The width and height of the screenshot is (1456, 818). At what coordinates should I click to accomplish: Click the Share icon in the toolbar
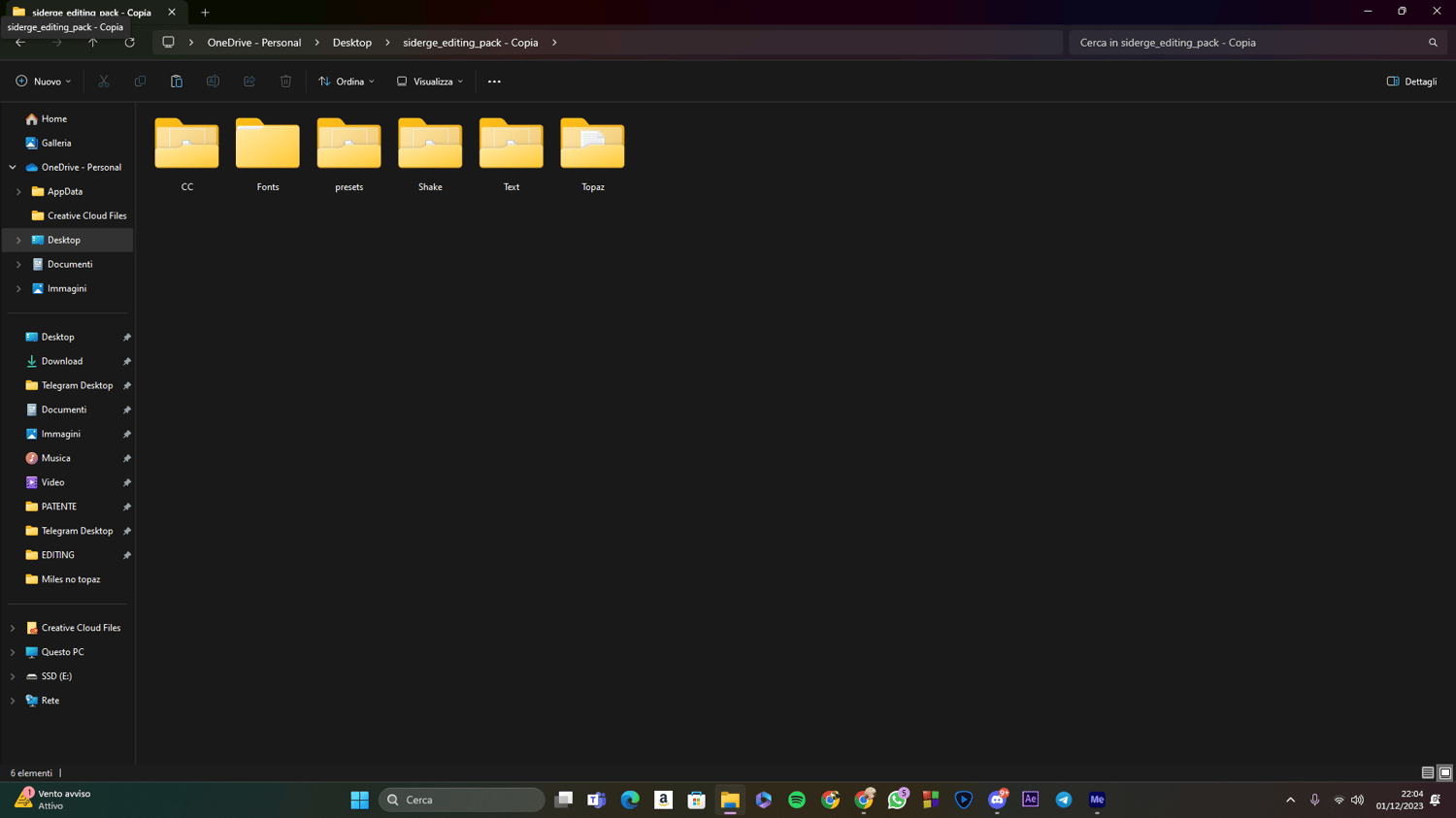point(249,82)
